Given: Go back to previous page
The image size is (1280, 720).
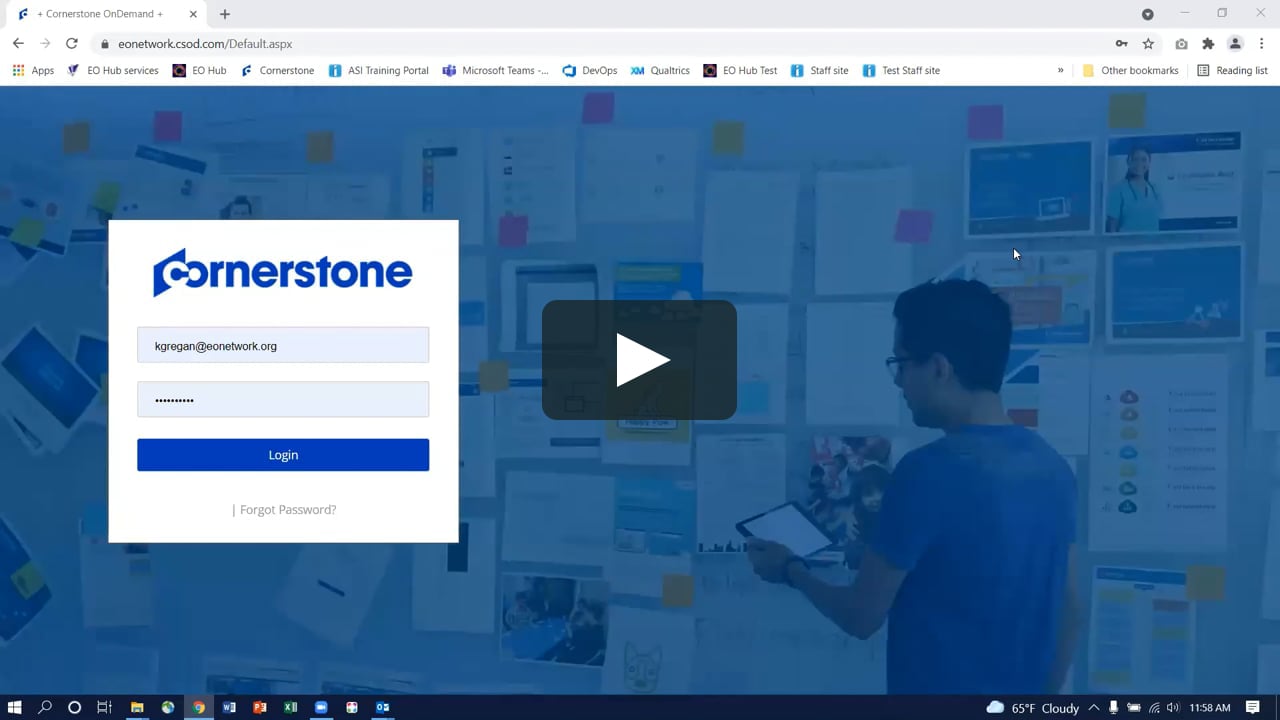Looking at the screenshot, I should click(18, 44).
